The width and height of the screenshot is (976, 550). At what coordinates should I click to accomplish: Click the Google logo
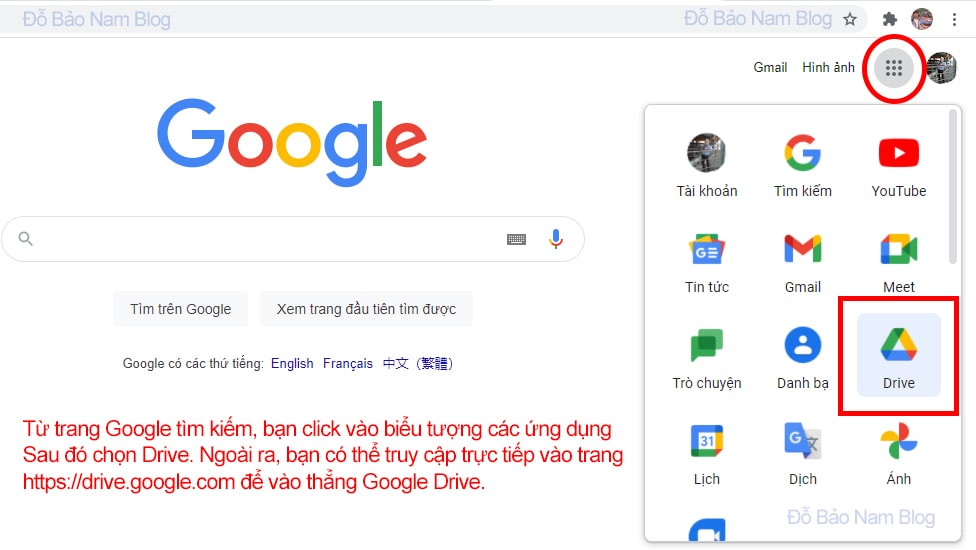point(292,142)
